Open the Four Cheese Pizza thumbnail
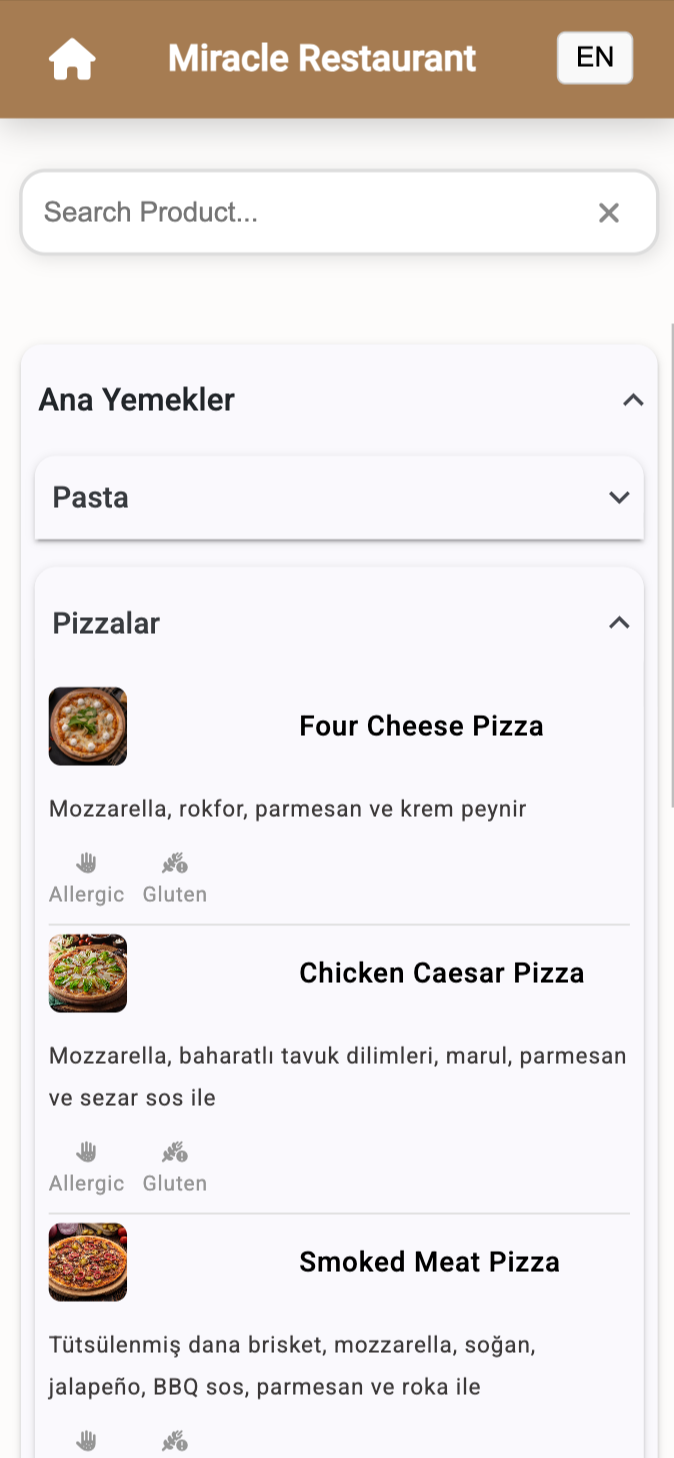Image resolution: width=674 pixels, height=1458 pixels. click(x=88, y=726)
